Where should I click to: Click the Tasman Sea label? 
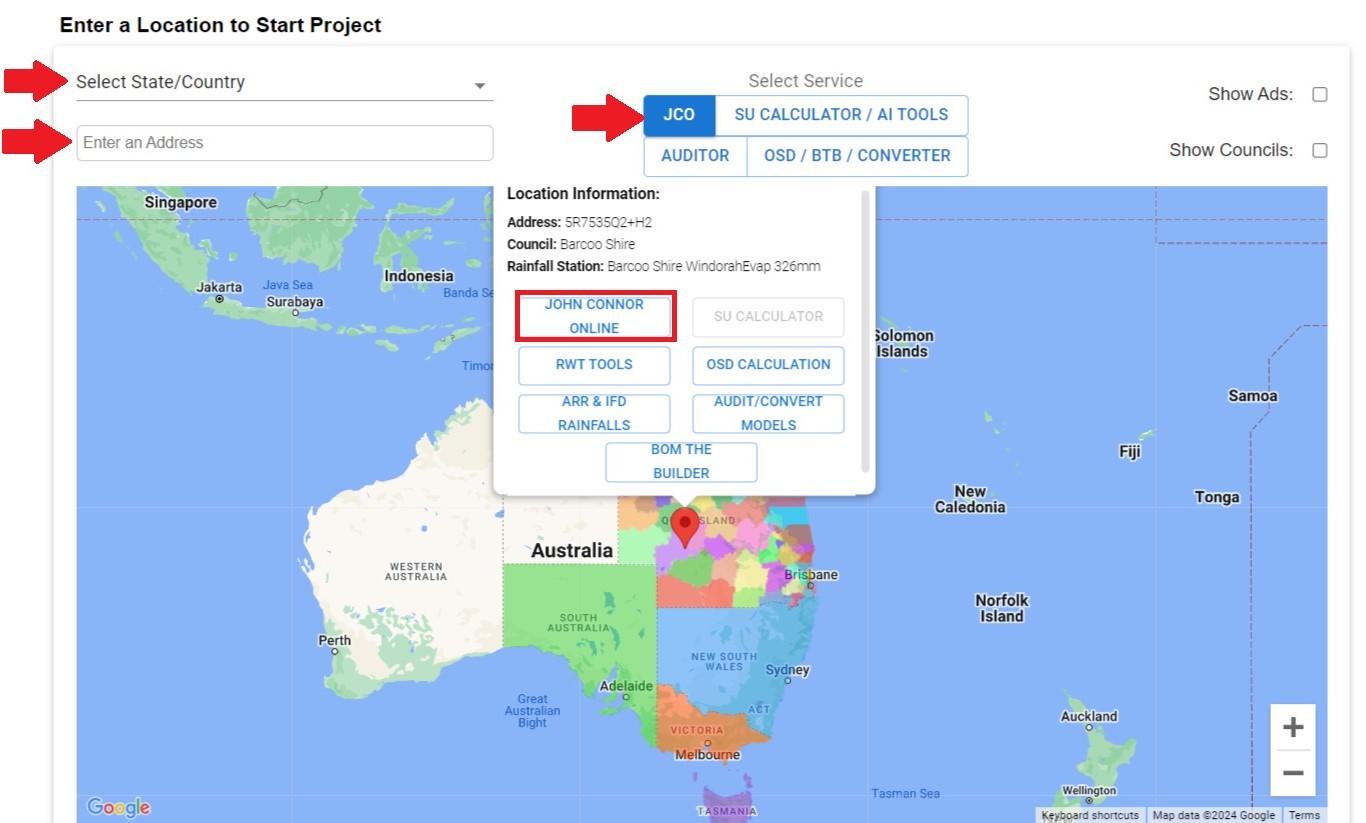pos(906,794)
